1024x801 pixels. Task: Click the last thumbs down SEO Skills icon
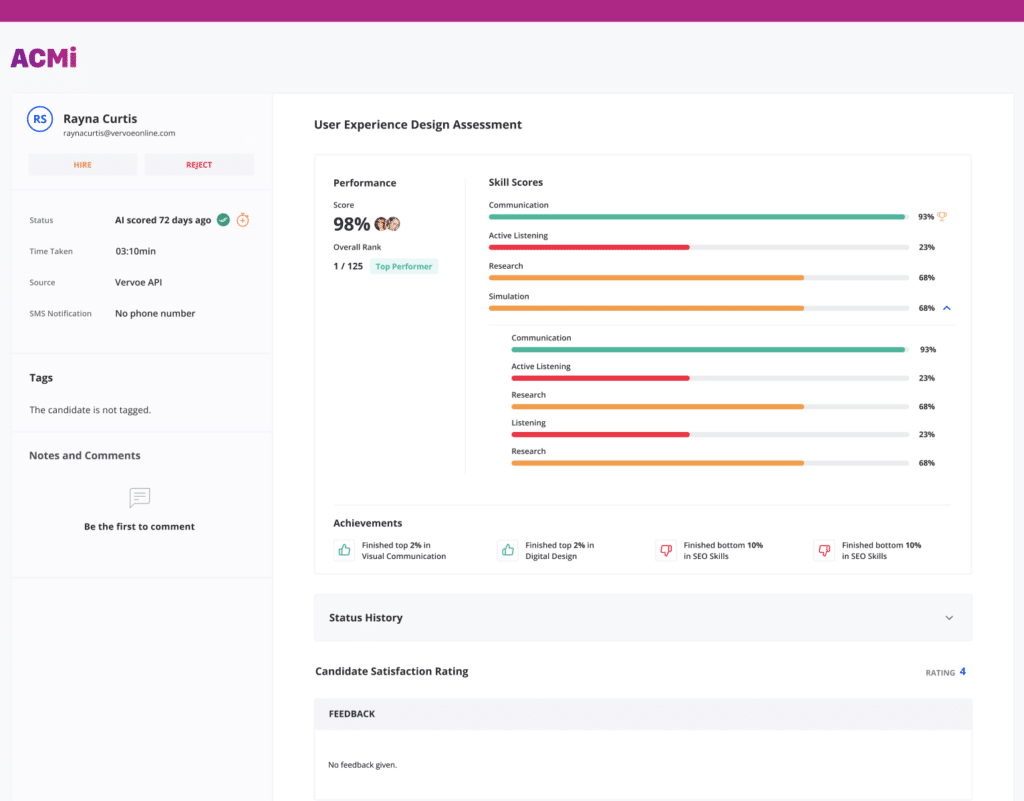coord(824,550)
